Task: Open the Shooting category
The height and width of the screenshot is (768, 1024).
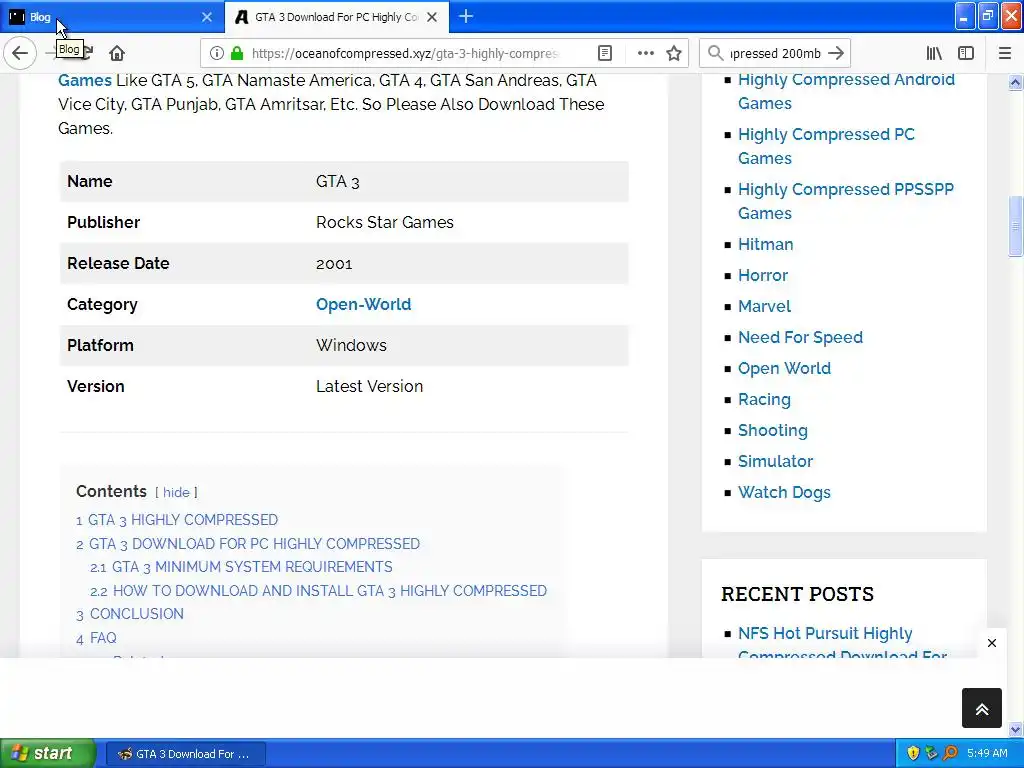Action: point(773,430)
